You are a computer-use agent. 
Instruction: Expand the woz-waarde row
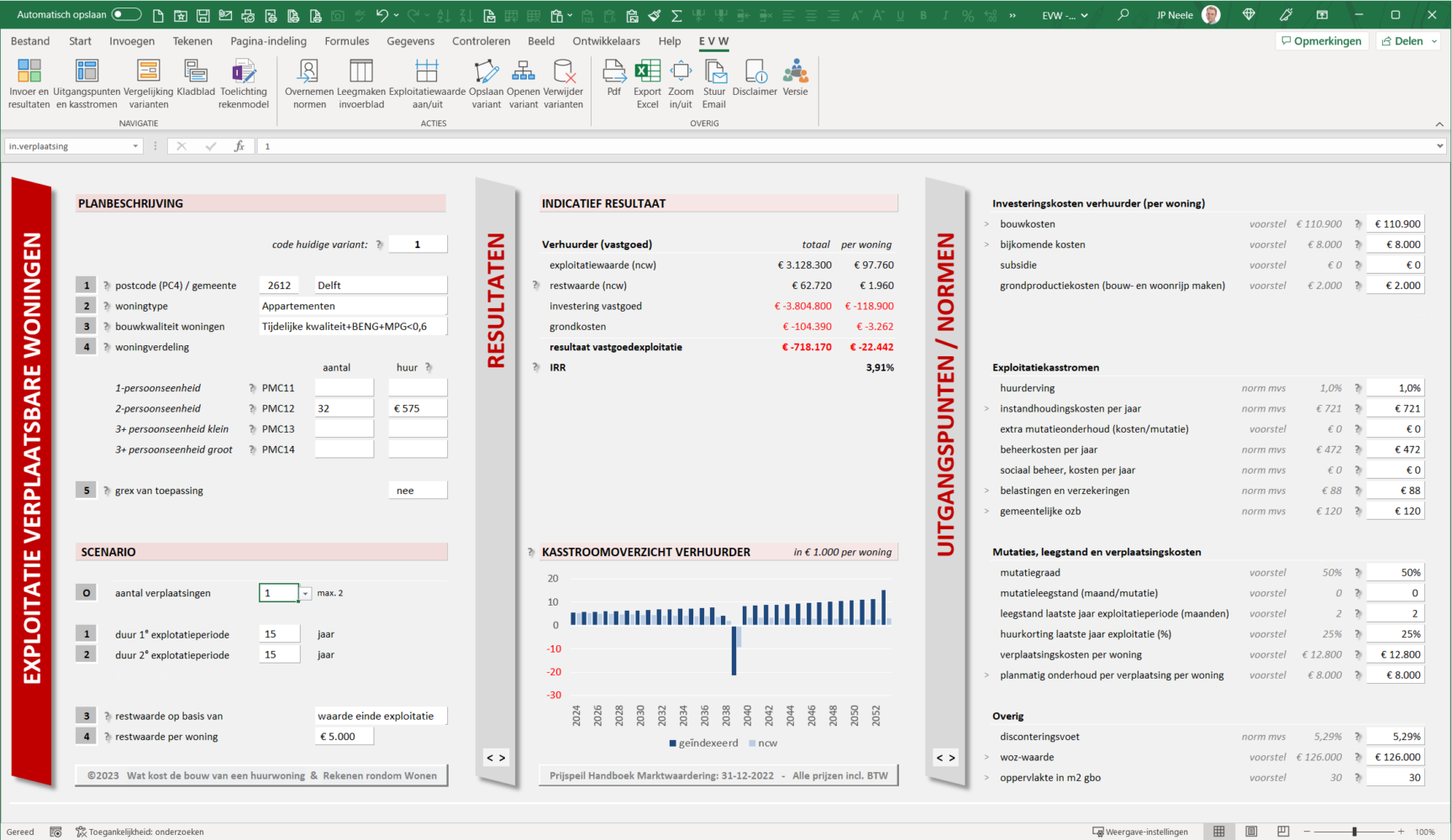(986, 758)
